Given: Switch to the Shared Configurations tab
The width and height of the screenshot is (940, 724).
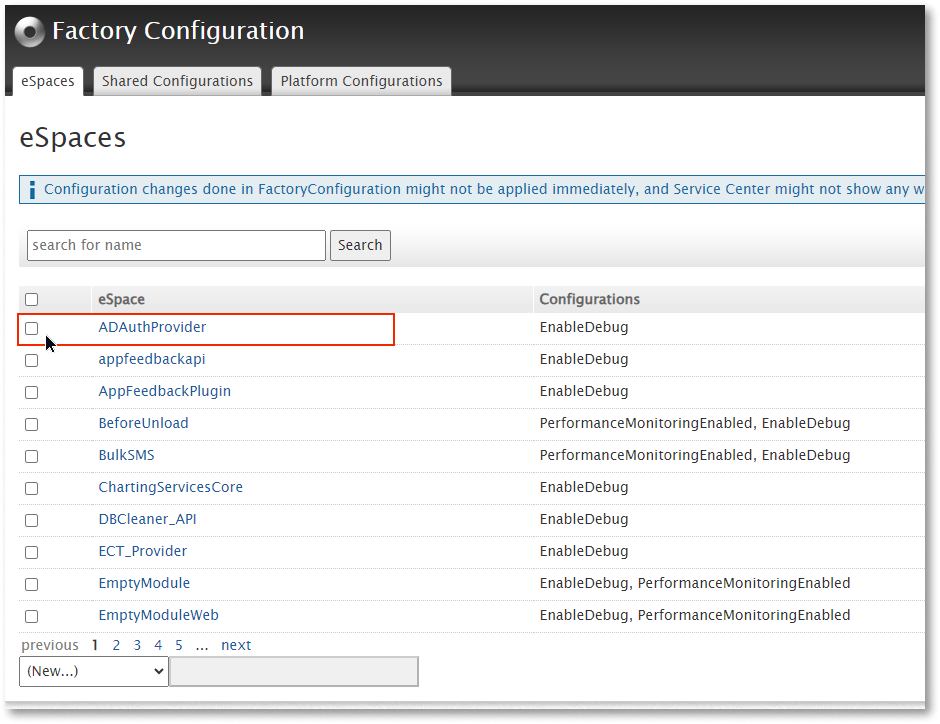Looking at the screenshot, I should 177,81.
